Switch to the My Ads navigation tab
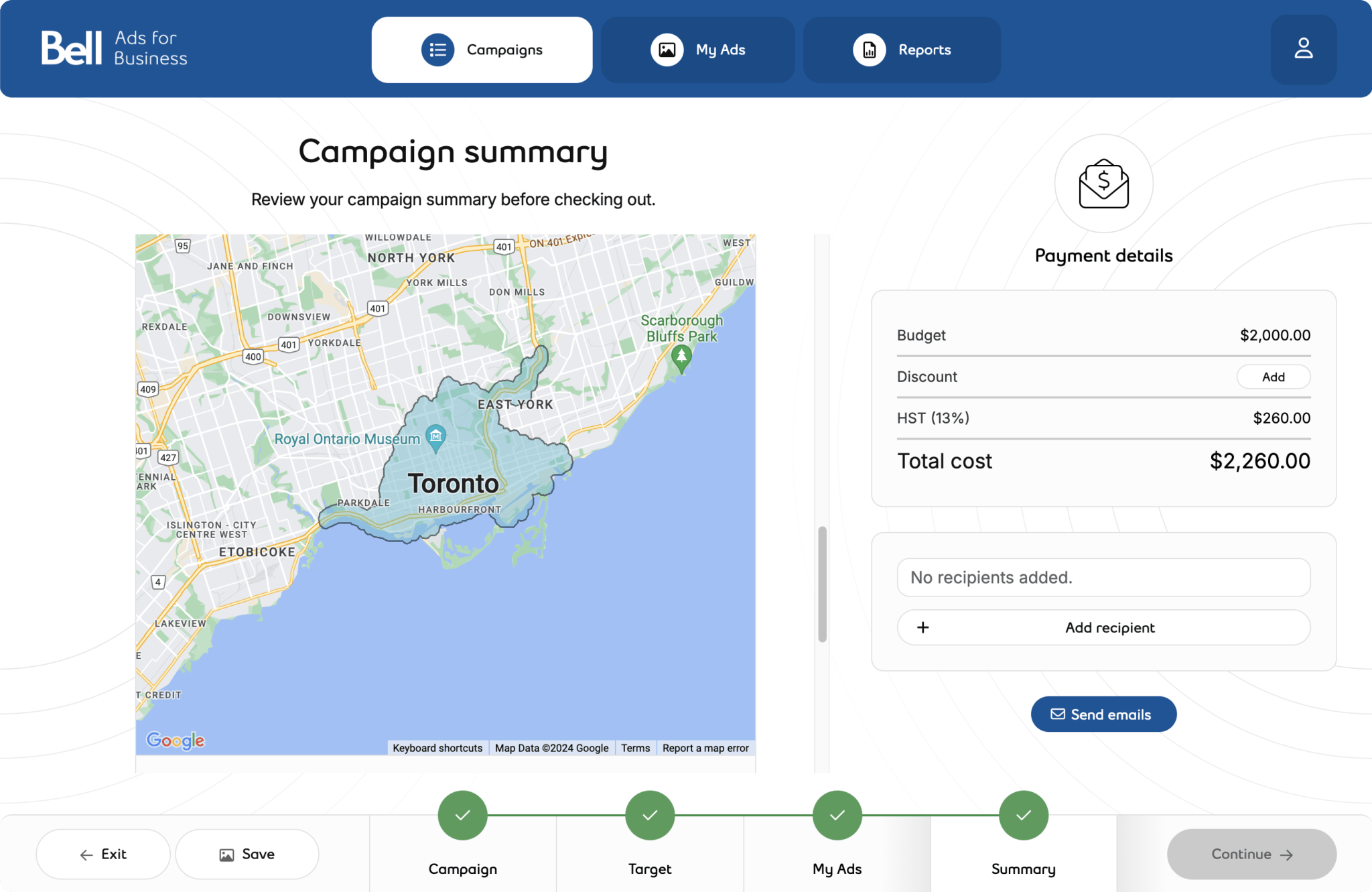This screenshot has height=892, width=1372. point(698,49)
